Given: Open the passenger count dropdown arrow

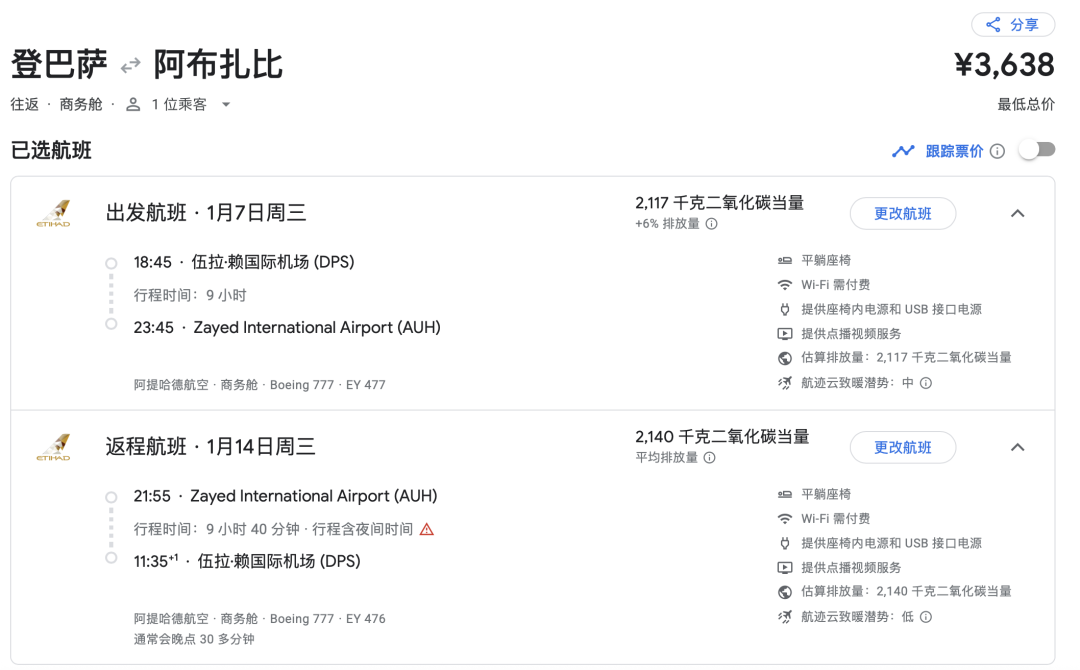Looking at the screenshot, I should [226, 105].
